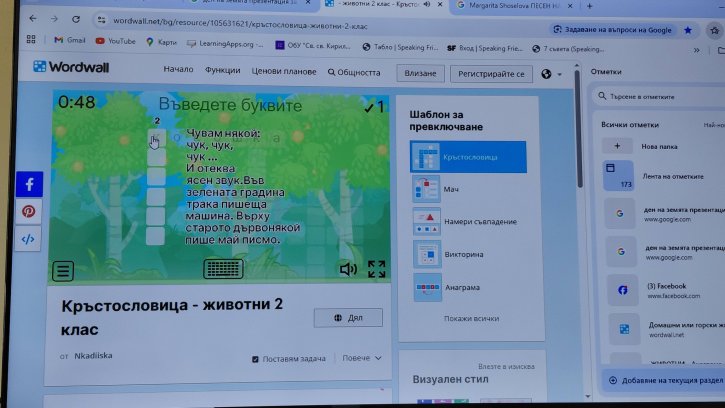The image size is (725, 408).
Task: Show the on-screen keyboard in the game
Action: pyautogui.click(x=223, y=269)
